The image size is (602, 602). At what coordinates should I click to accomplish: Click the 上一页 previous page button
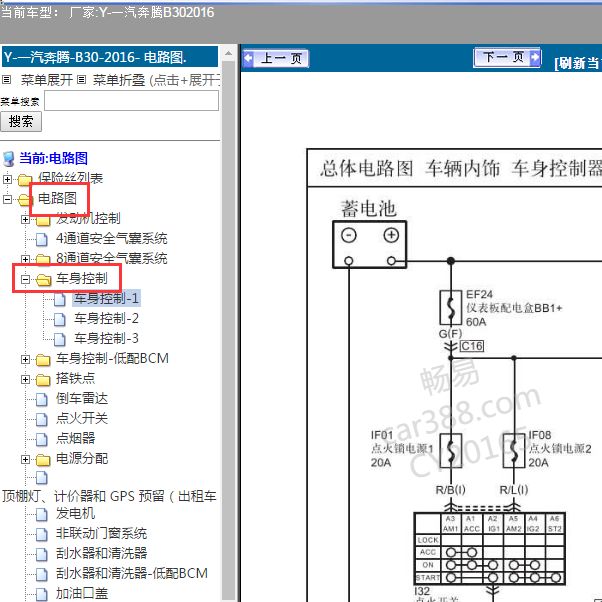[276, 59]
